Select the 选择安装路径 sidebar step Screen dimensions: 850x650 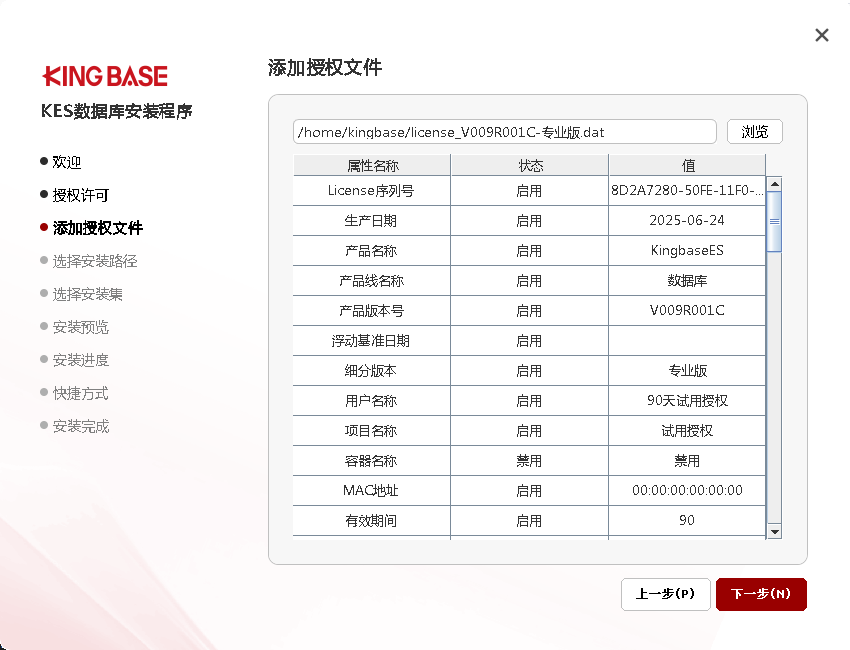95,261
